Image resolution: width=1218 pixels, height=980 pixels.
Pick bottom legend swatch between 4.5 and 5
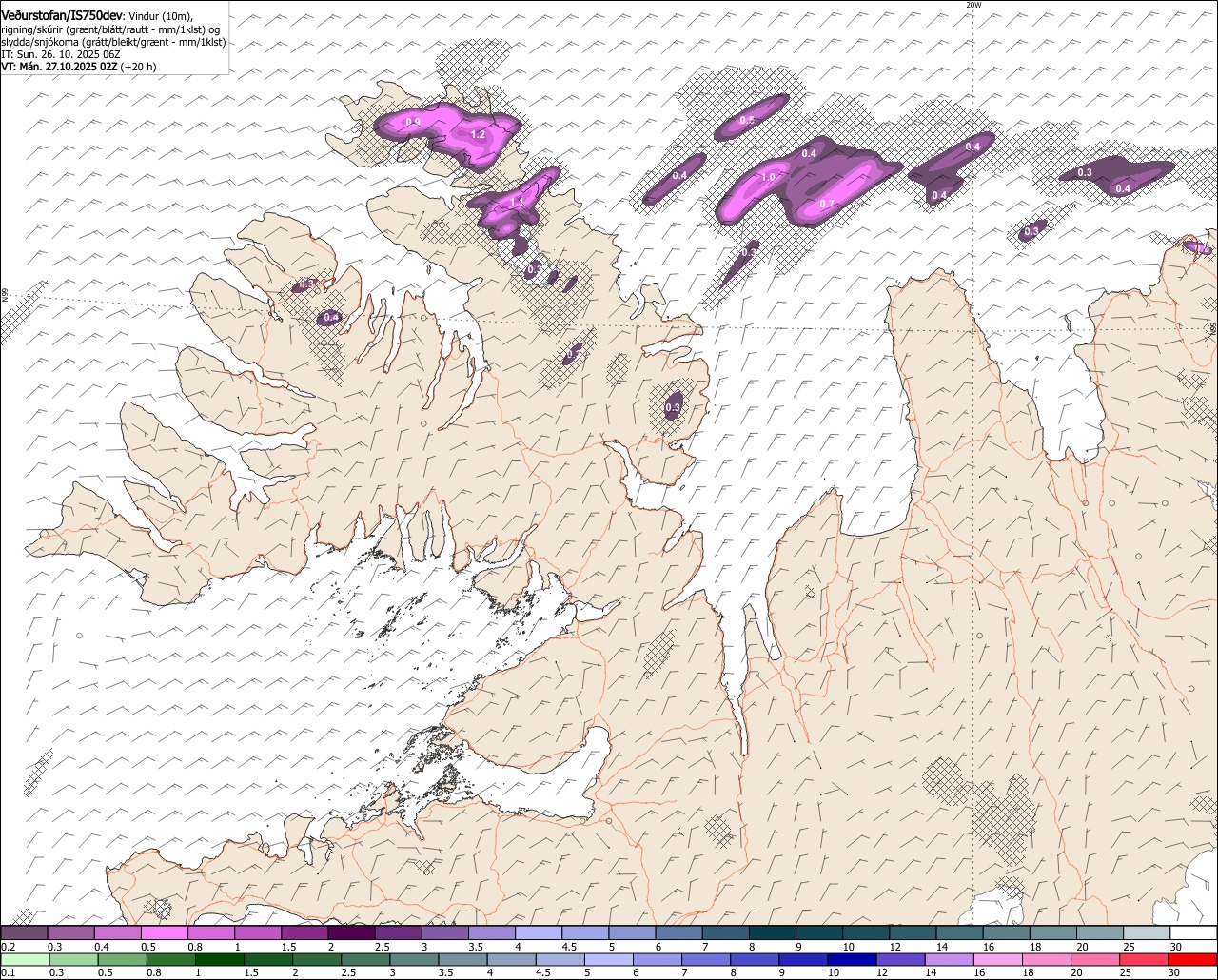pos(560,960)
